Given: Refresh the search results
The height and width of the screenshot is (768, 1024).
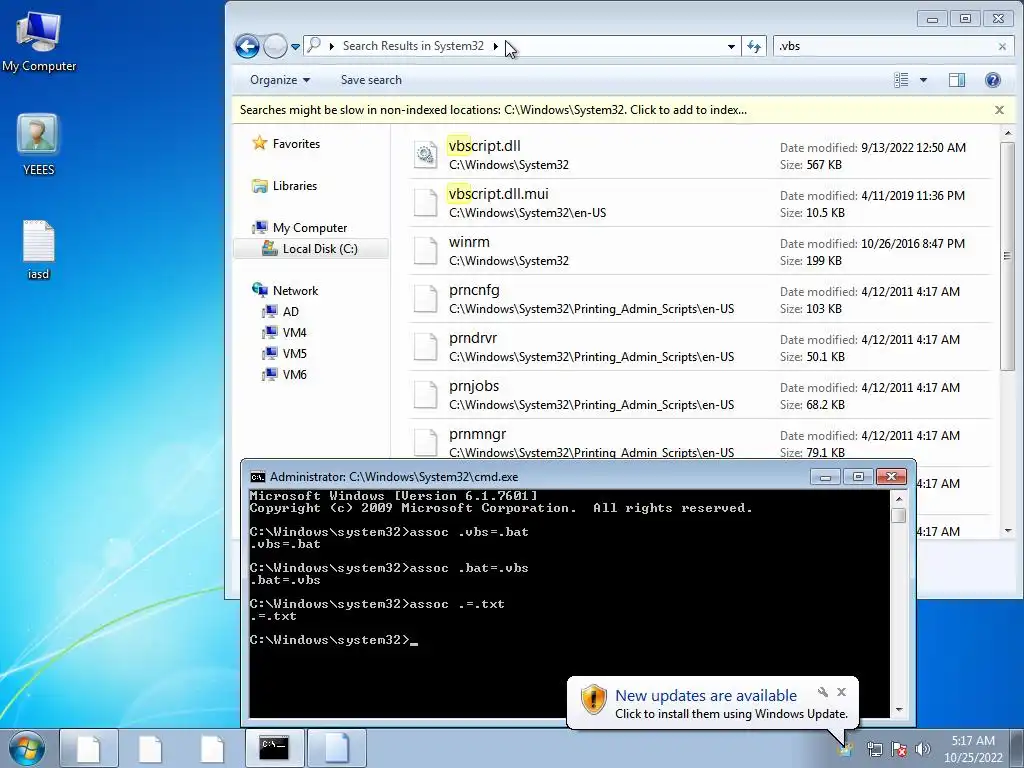Looking at the screenshot, I should [754, 46].
